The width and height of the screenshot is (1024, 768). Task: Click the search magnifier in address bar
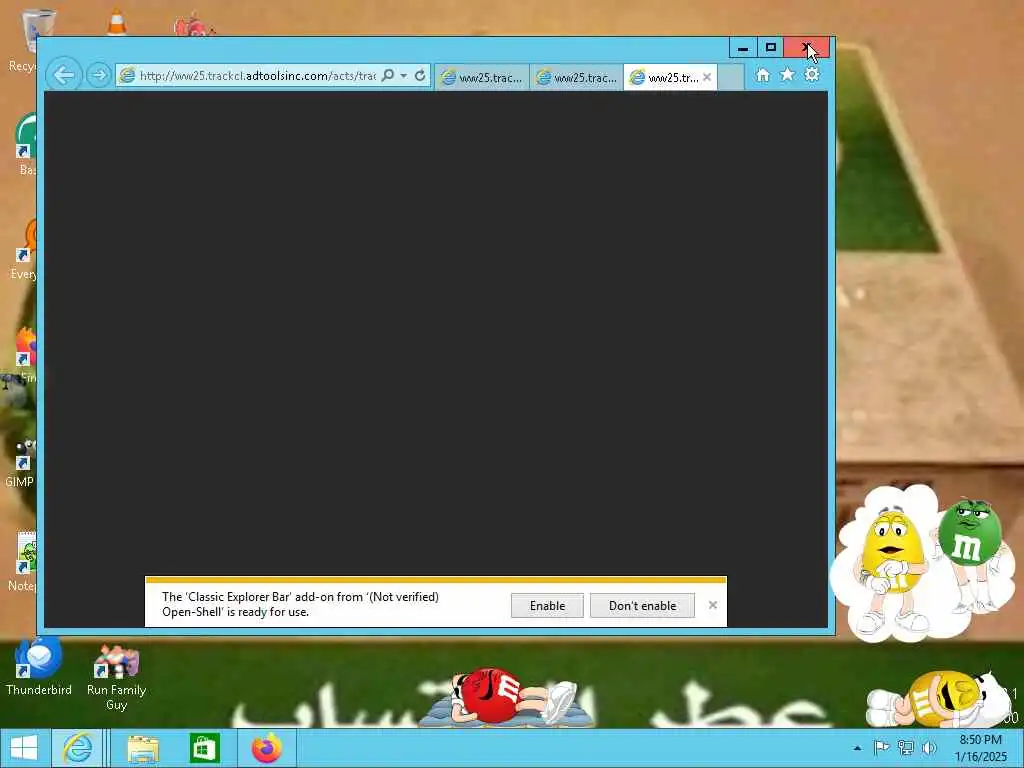[x=387, y=75]
